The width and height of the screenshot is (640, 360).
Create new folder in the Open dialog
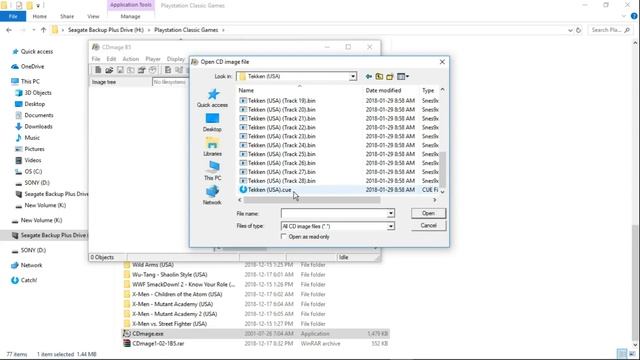[x=390, y=76]
